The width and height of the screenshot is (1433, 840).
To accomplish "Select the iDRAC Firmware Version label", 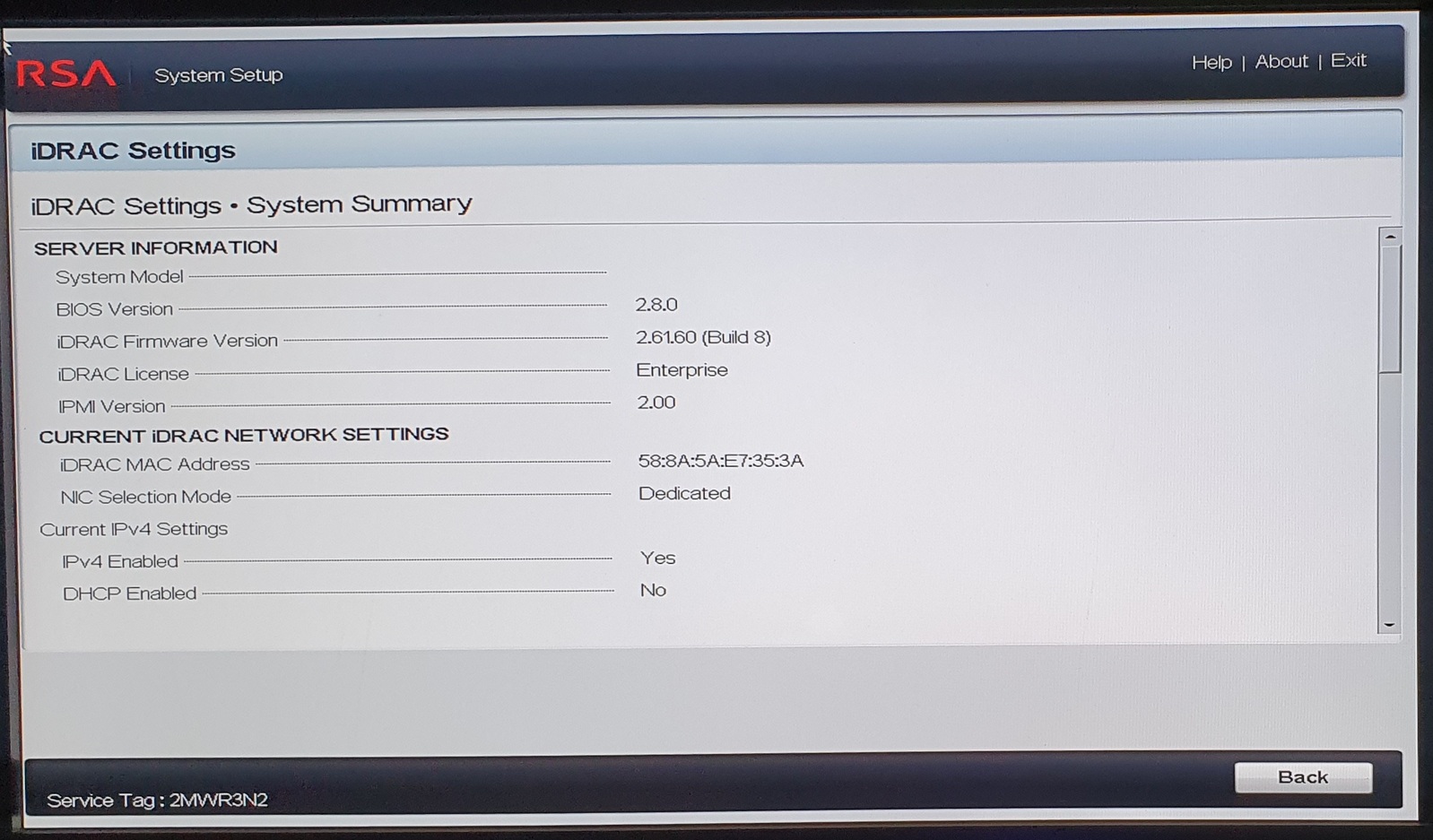I will (167, 342).
